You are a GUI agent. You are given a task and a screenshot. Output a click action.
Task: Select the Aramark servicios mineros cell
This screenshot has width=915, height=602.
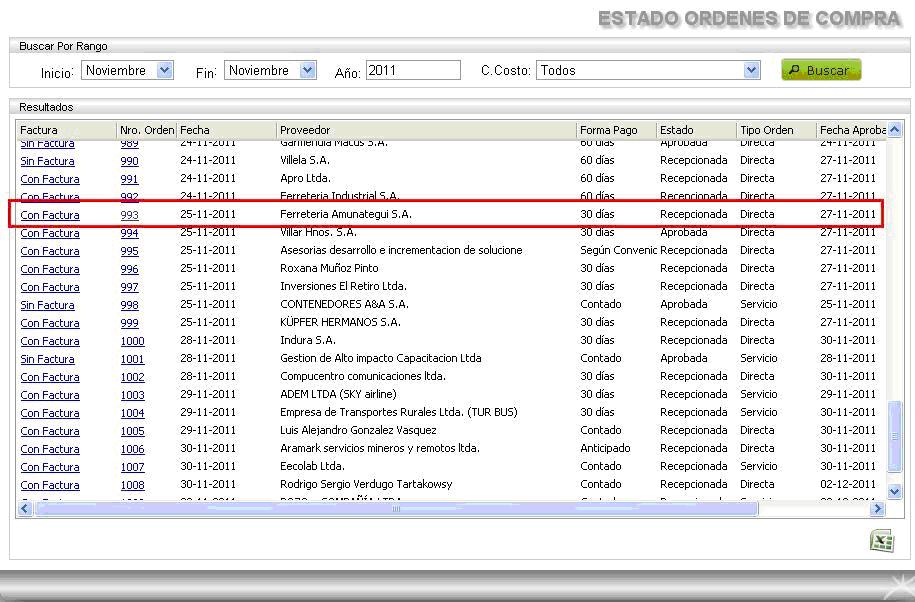[380, 448]
